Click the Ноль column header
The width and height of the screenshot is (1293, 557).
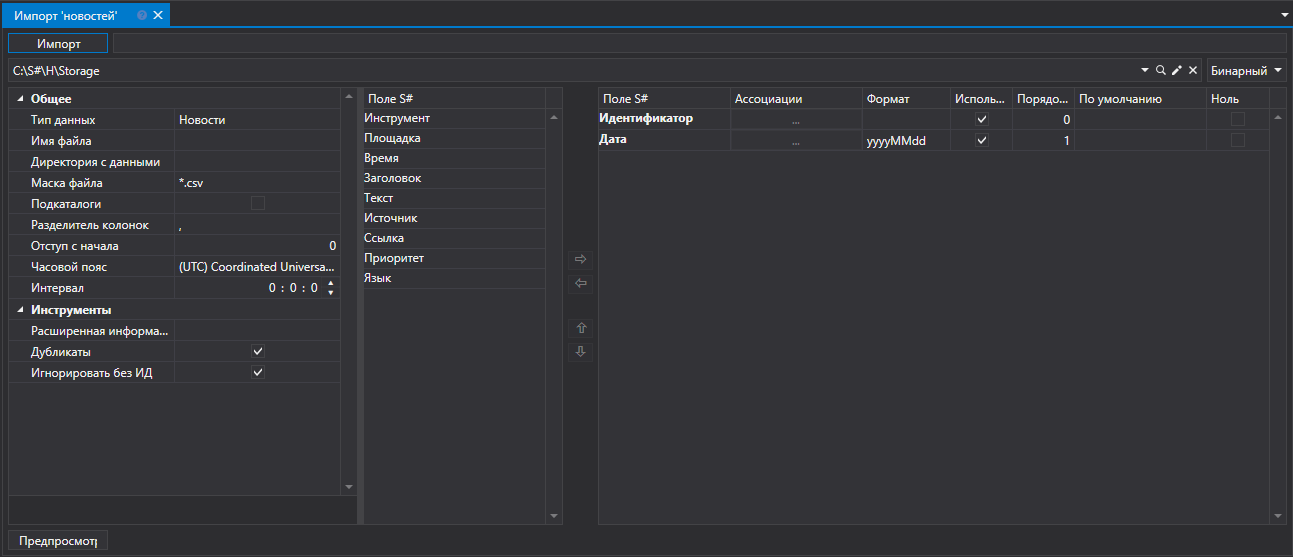1238,98
